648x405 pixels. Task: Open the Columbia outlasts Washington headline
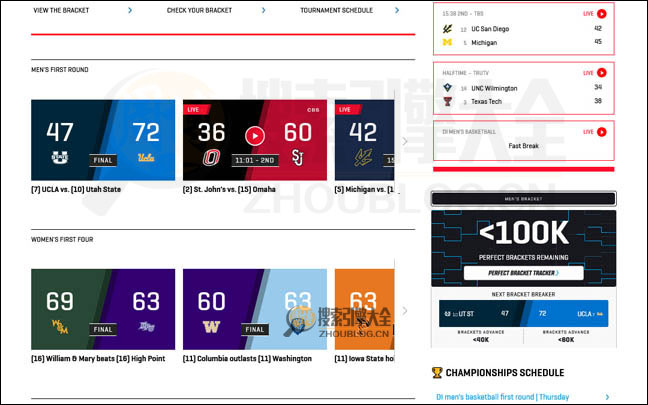pos(247,359)
